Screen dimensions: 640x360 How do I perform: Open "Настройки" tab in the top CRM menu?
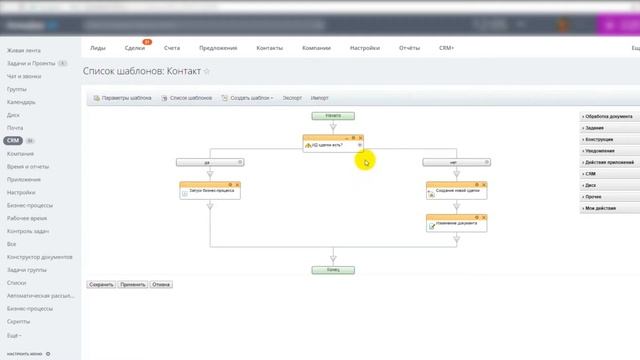point(365,48)
